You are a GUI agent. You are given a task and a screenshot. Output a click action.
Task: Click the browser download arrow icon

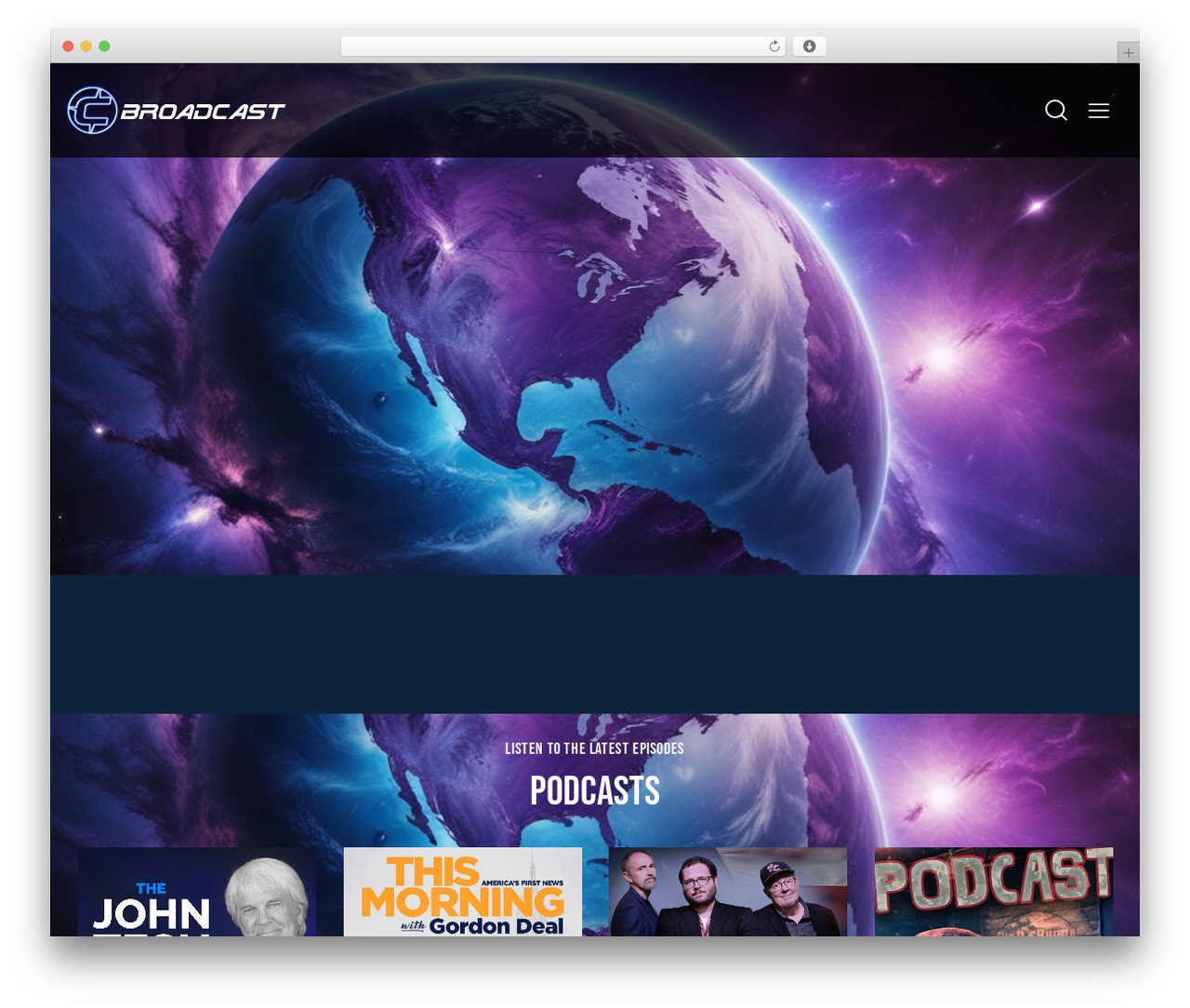(809, 46)
